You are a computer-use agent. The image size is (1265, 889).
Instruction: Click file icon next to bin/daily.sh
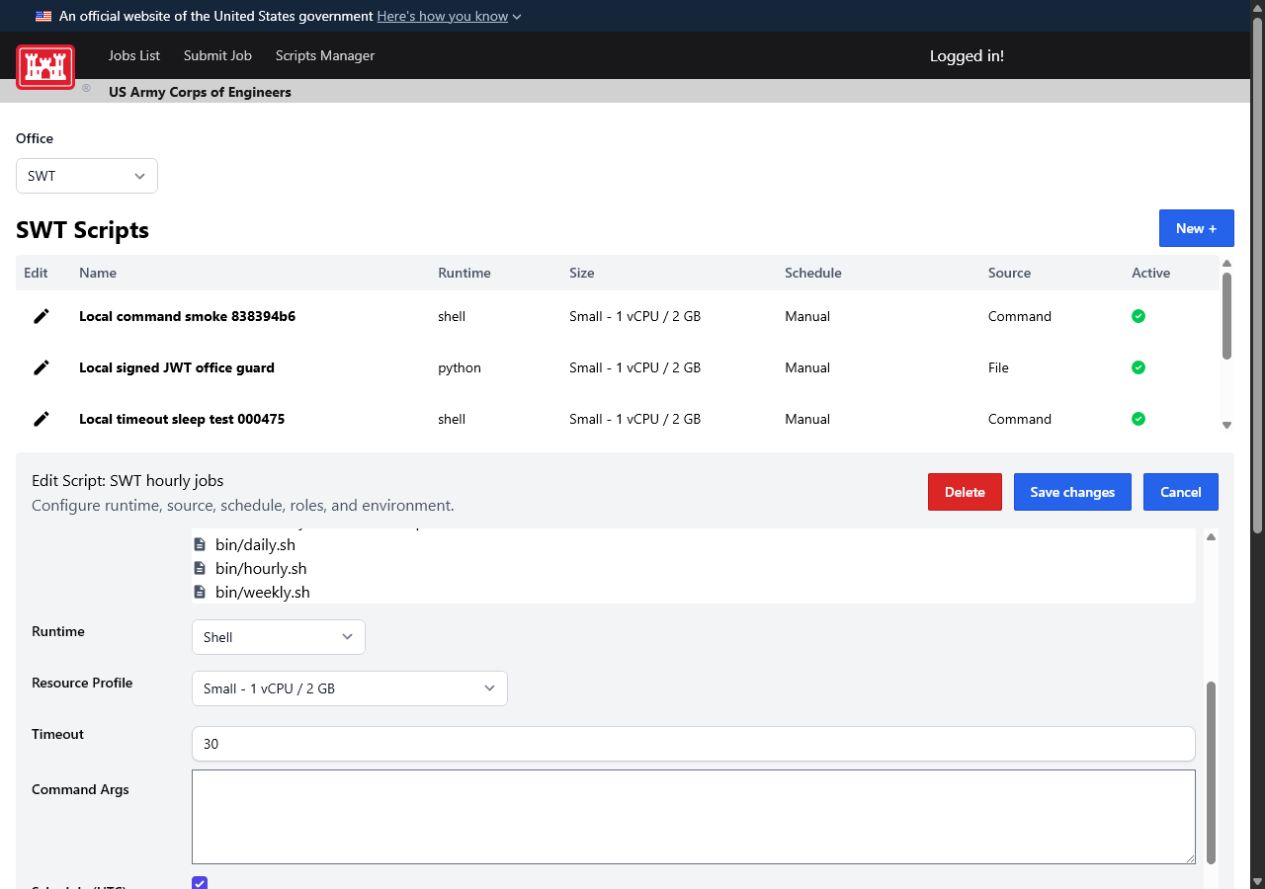(x=199, y=545)
